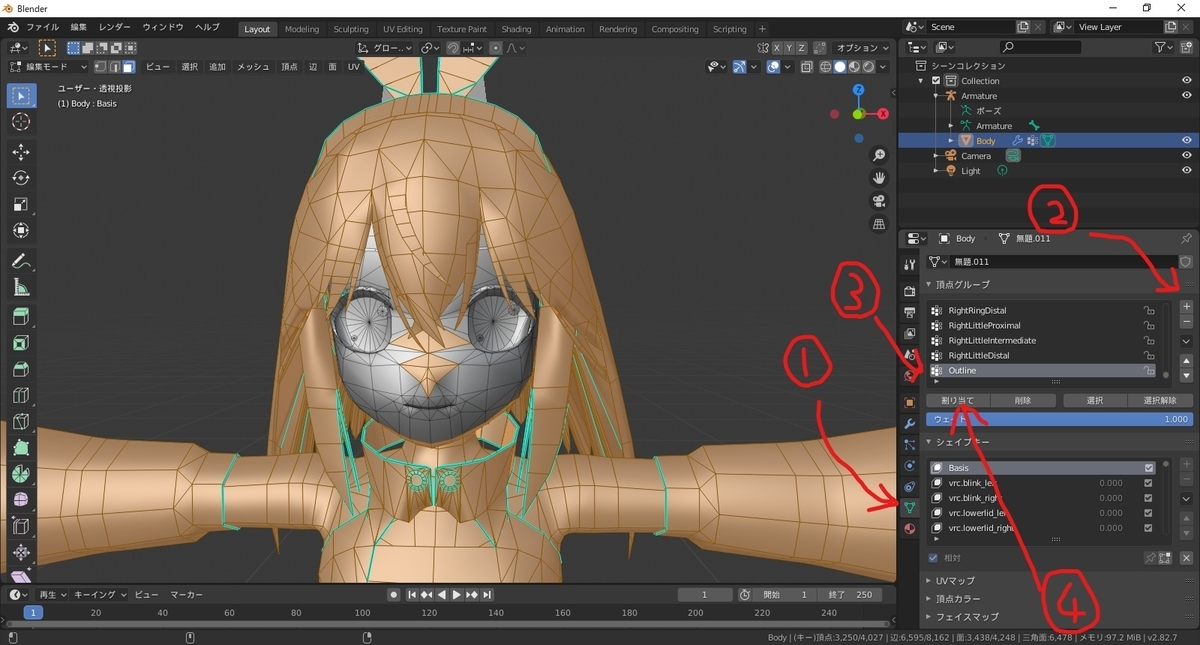Select the Poly Build tool
The image size is (1200, 645).
[21, 447]
